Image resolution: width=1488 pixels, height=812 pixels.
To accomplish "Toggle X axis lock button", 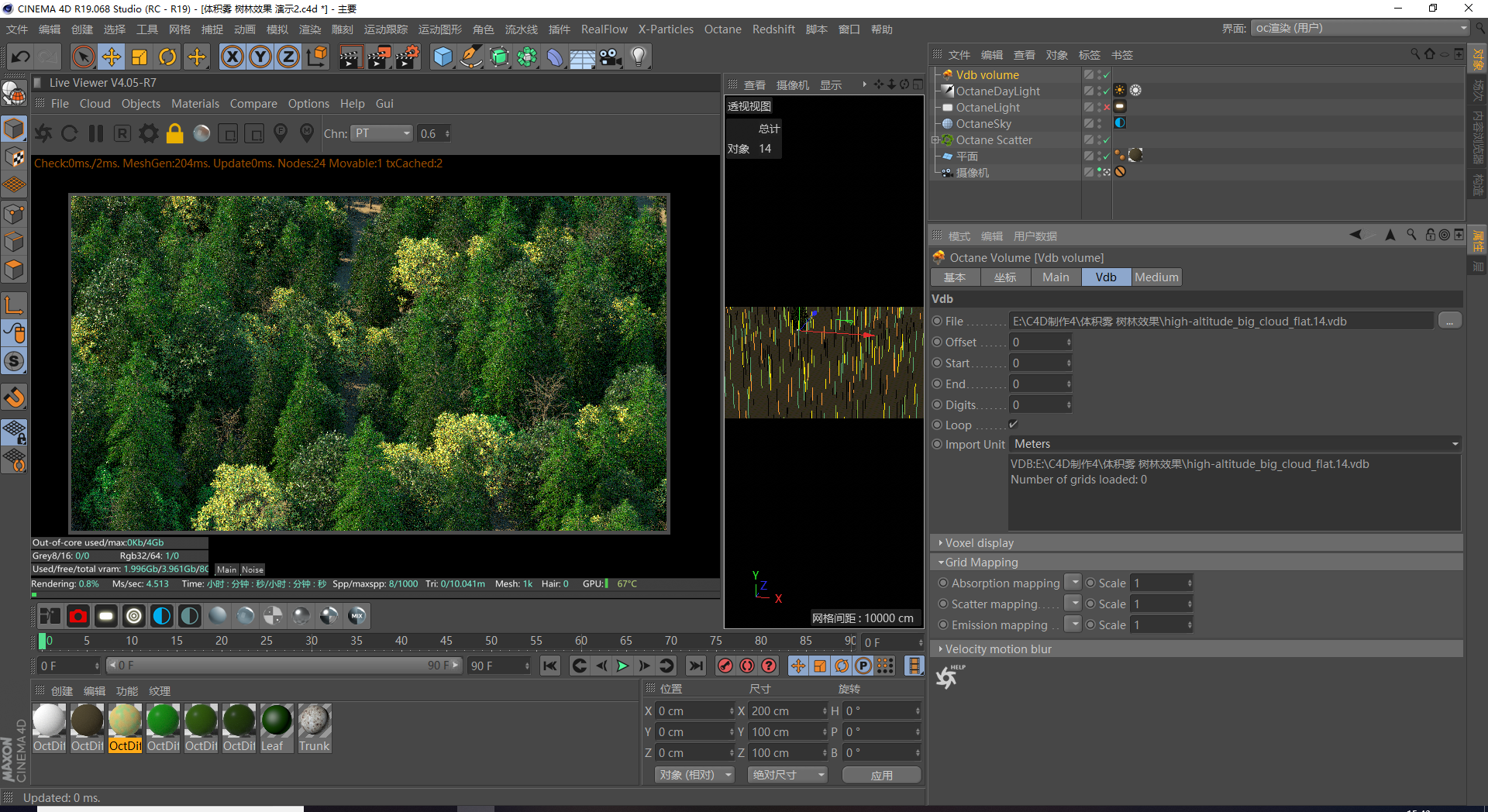I will point(232,57).
